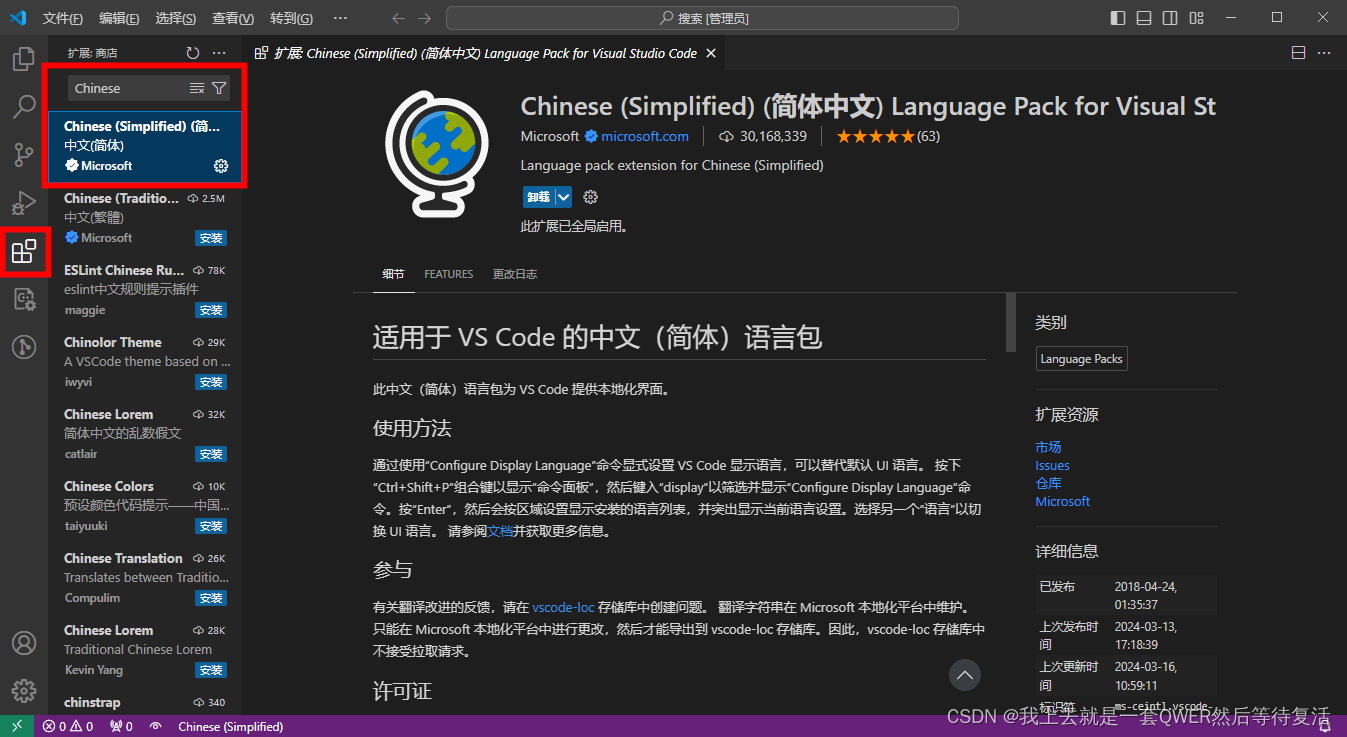Screen dimensions: 1347x737
Task: Install Chinese Lorem by catlair
Action: click(211, 454)
